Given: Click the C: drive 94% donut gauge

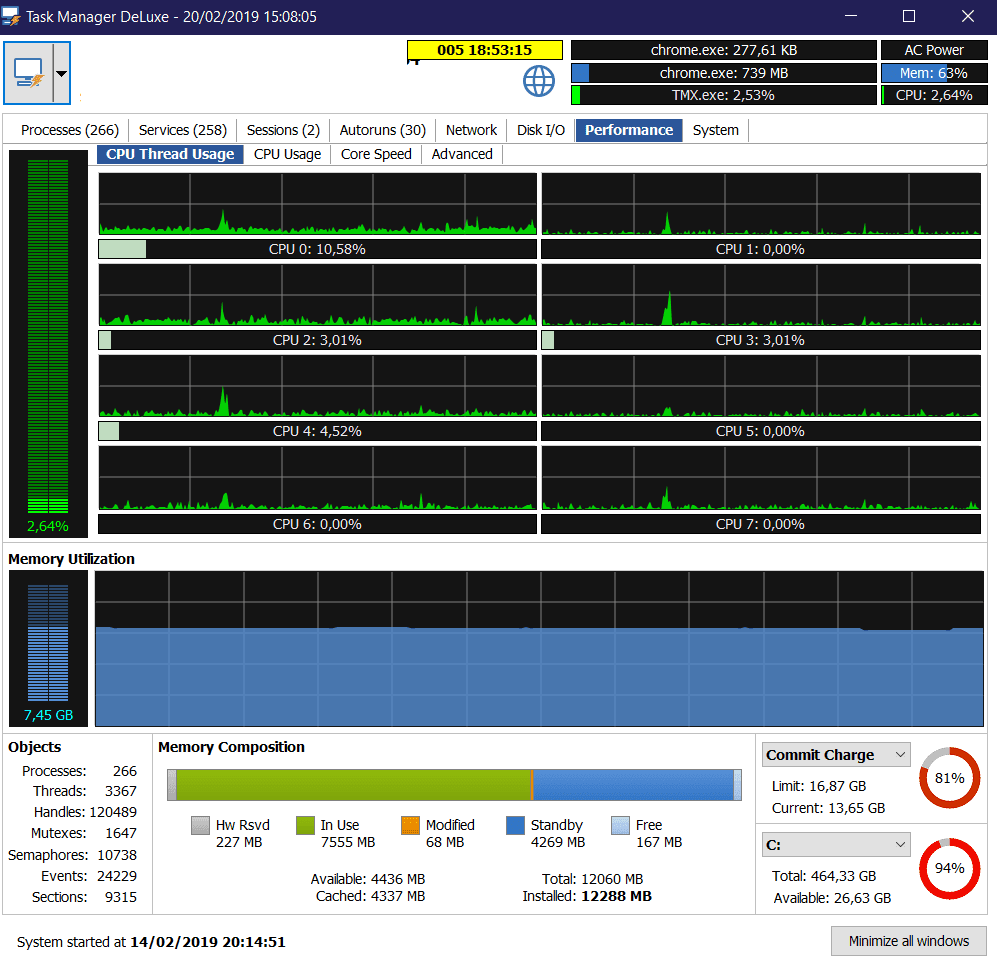Looking at the screenshot, I should 949,868.
